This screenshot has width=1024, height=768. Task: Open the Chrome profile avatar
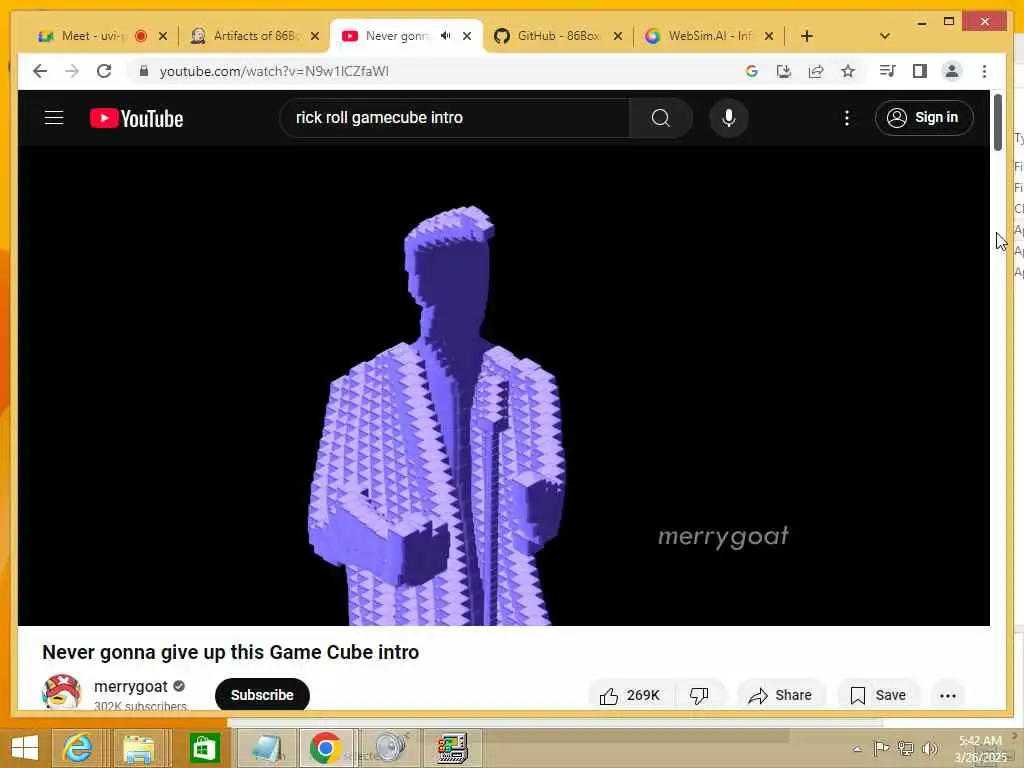952,71
